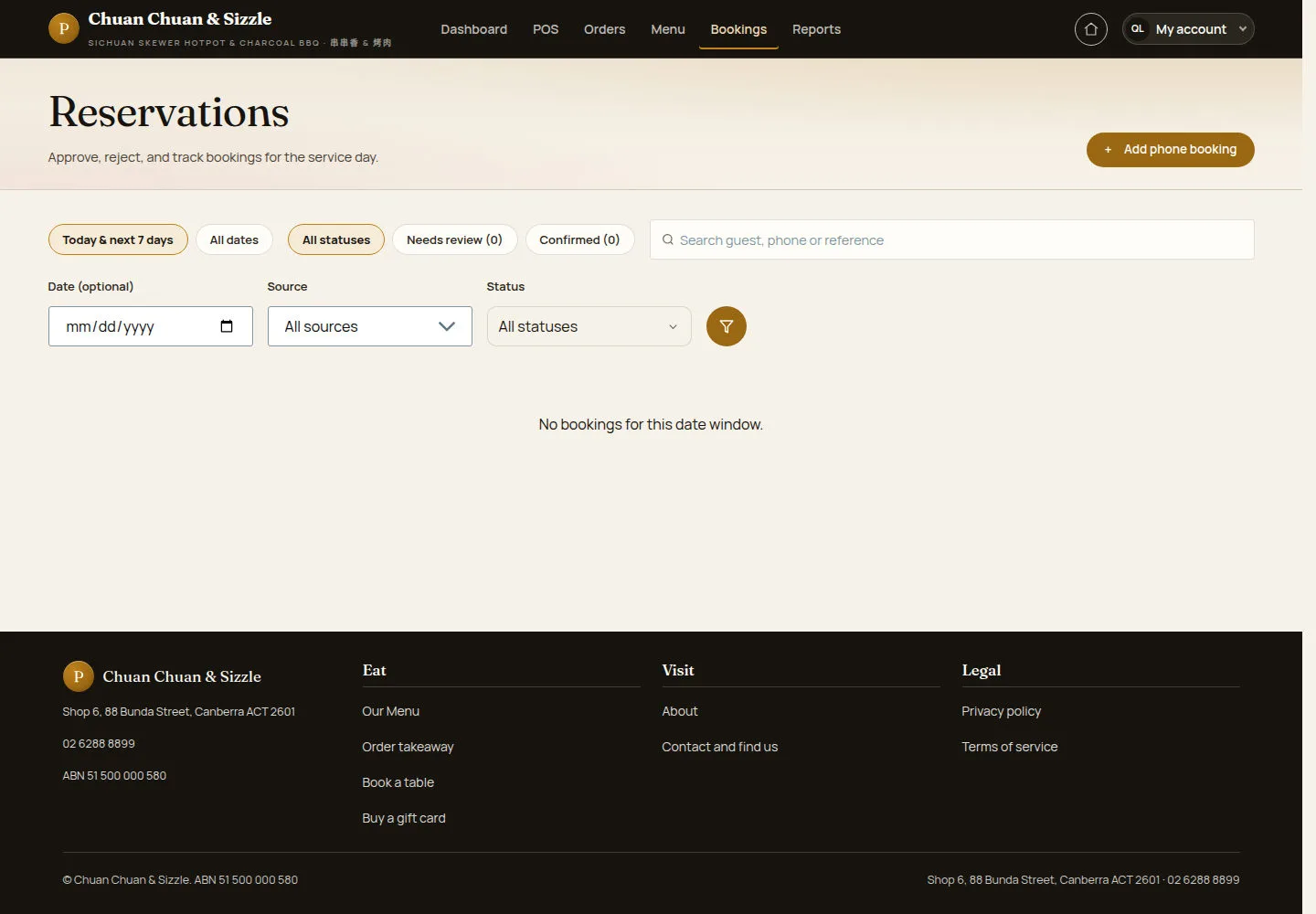Open the My account dropdown
1316x914 pixels.
tap(1188, 29)
